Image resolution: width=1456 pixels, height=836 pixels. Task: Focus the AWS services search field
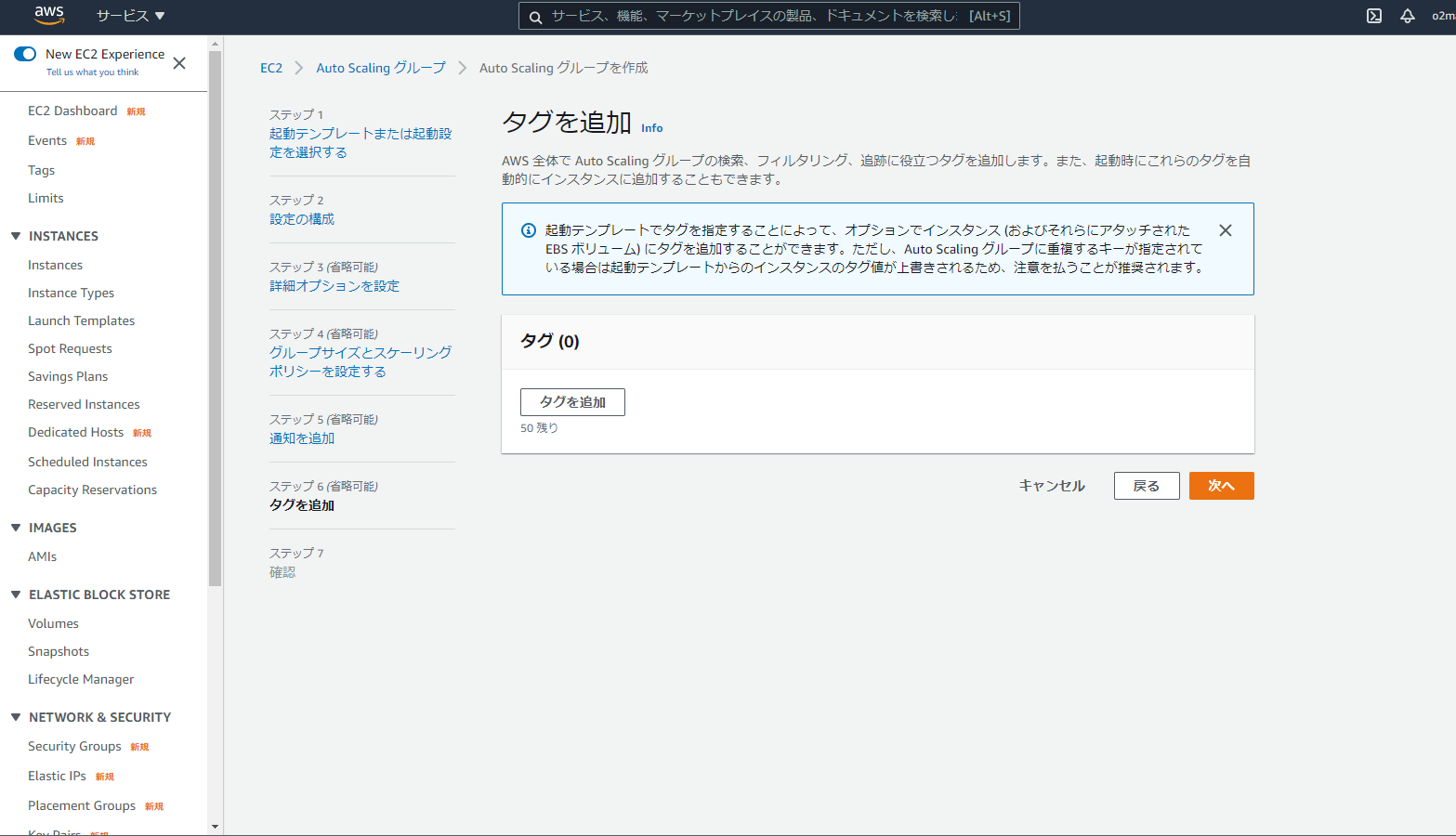753,16
